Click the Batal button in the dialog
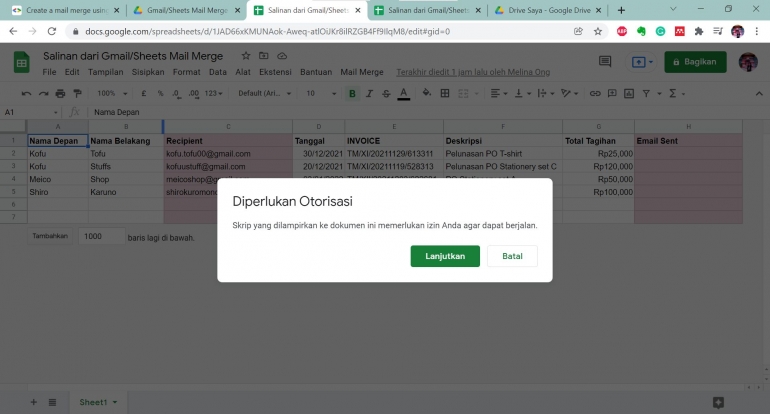This screenshot has height=414, width=770. [x=512, y=256]
